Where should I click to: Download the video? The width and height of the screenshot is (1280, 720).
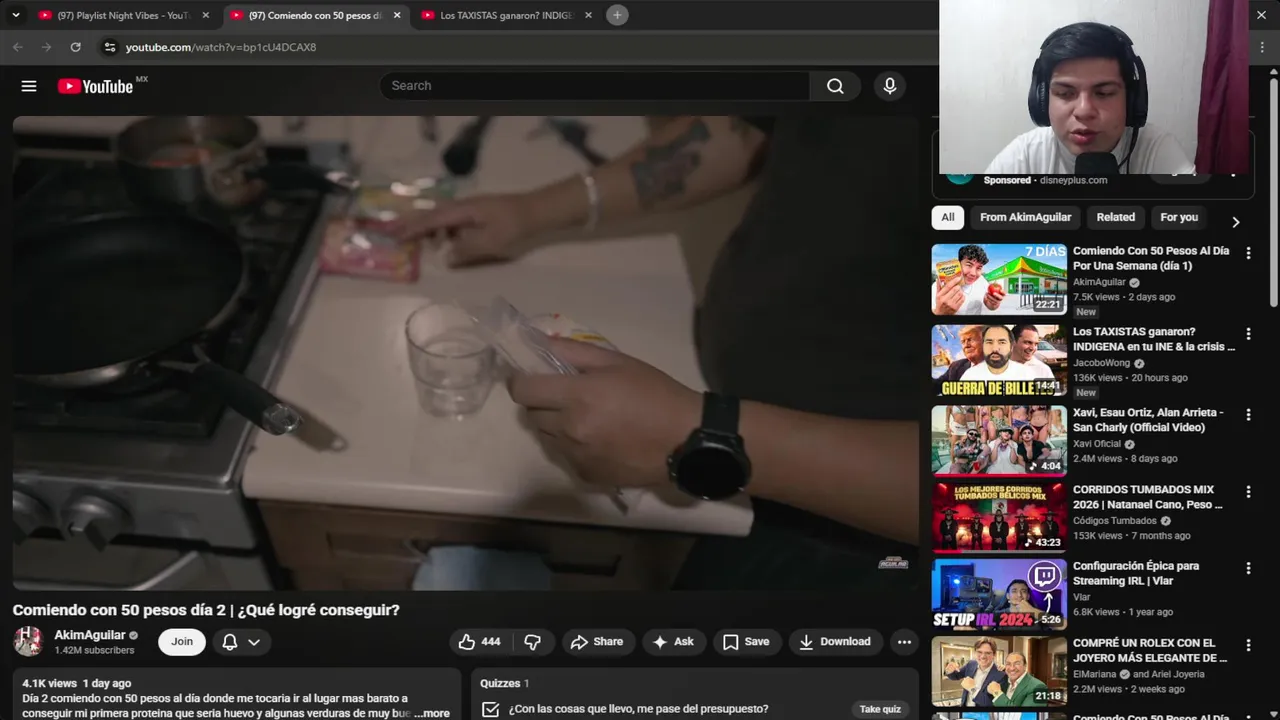(x=835, y=642)
